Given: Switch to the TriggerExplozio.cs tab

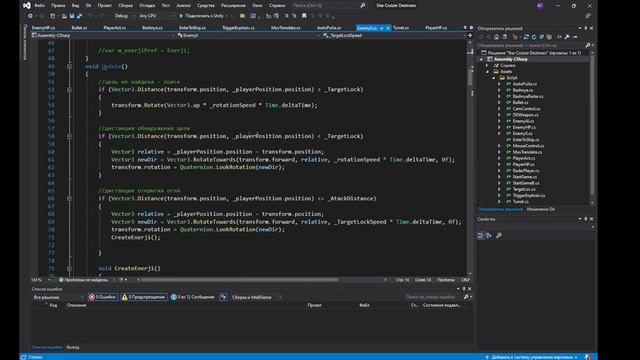Looking at the screenshot, I should (x=238, y=28).
